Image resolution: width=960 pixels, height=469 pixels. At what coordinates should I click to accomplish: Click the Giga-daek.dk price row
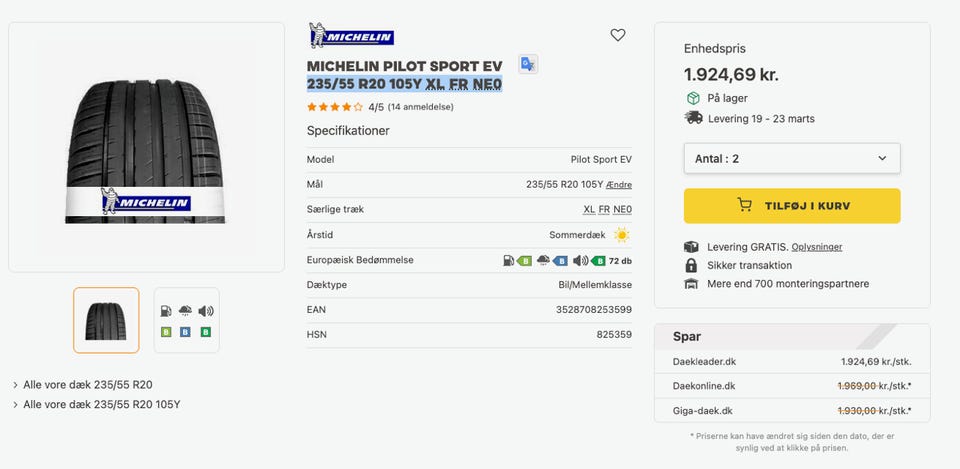coord(792,410)
